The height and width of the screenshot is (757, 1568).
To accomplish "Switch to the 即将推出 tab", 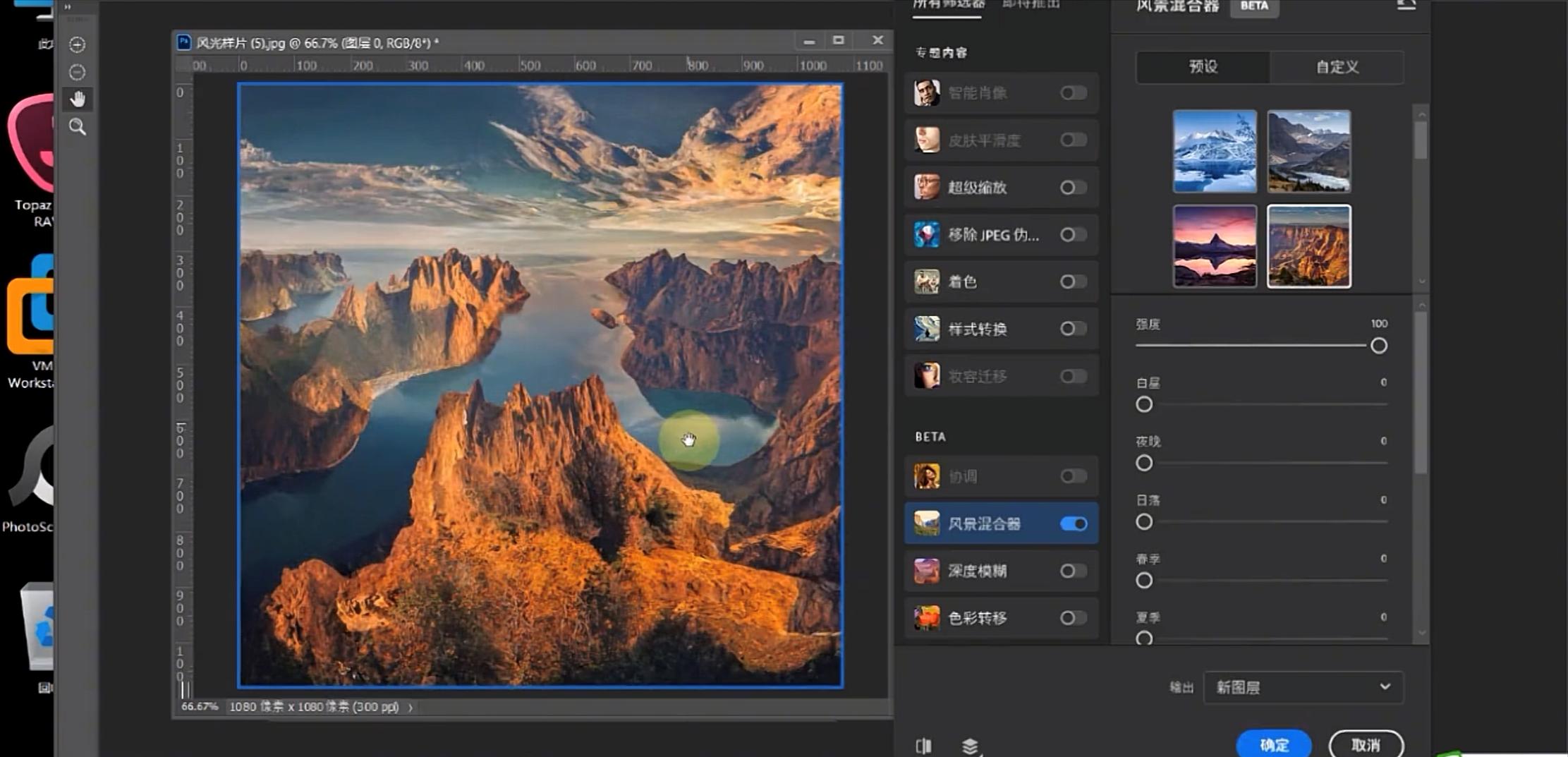I will click(x=1031, y=4).
